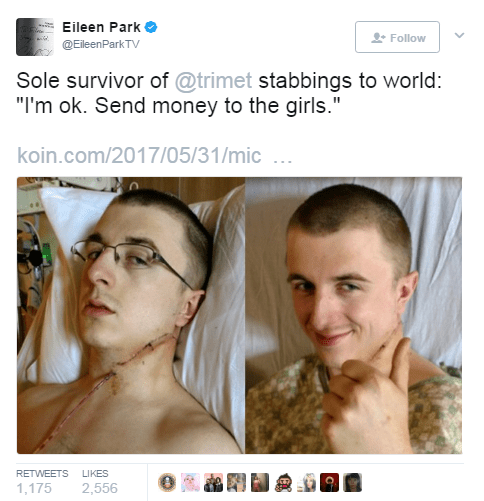Viewport: 484px width, 501px height.
Task: Click Eileen Park's profile avatar
Action: [x=35, y=37]
